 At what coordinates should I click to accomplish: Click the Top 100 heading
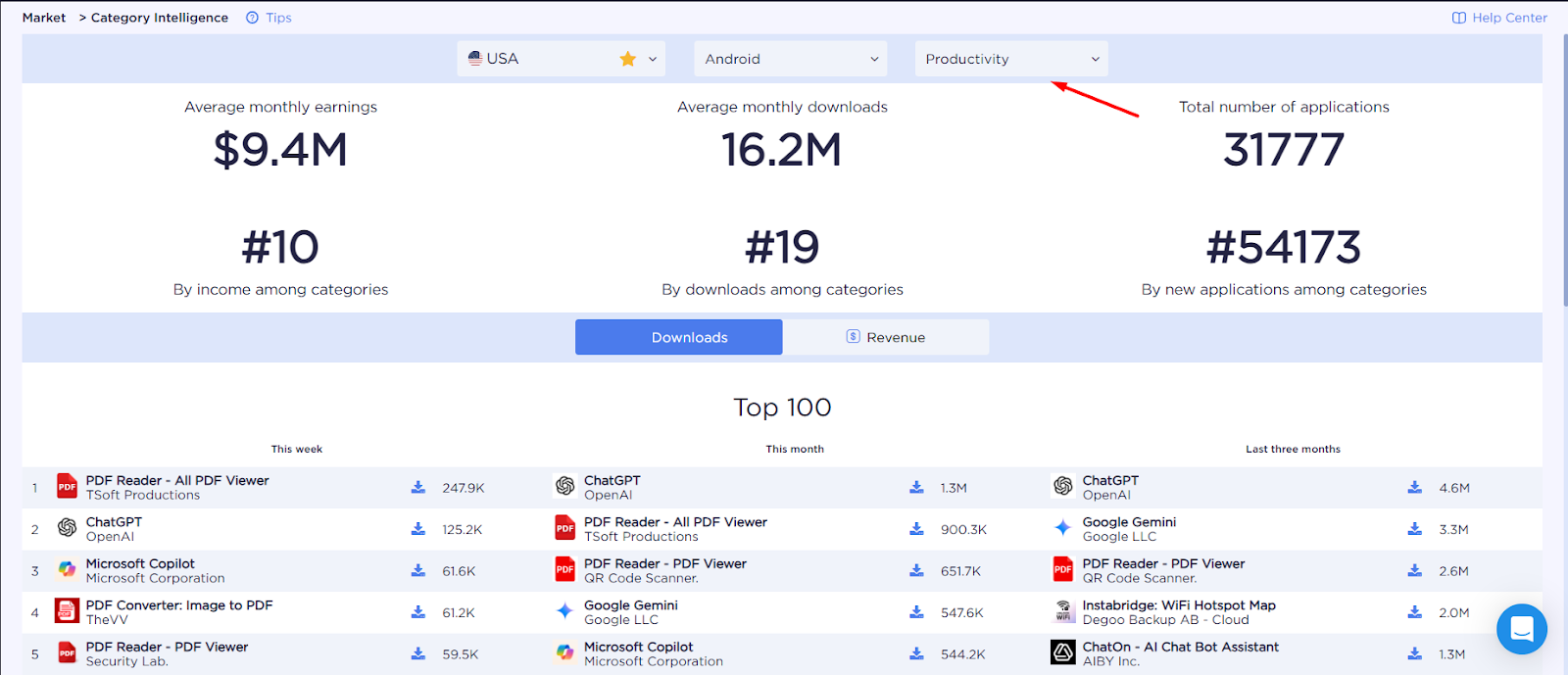tap(782, 408)
